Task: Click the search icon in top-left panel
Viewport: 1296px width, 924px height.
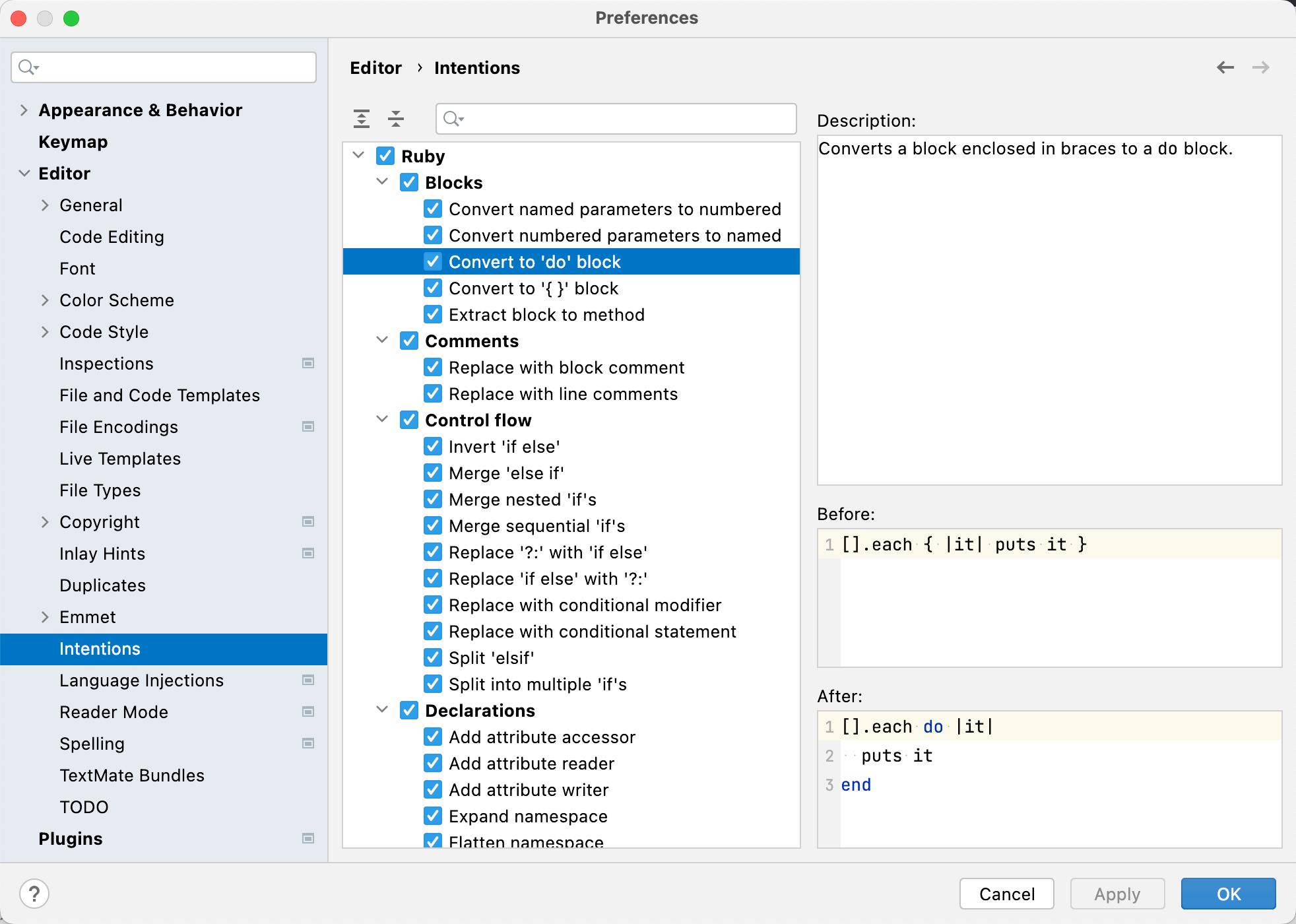Action: [28, 68]
